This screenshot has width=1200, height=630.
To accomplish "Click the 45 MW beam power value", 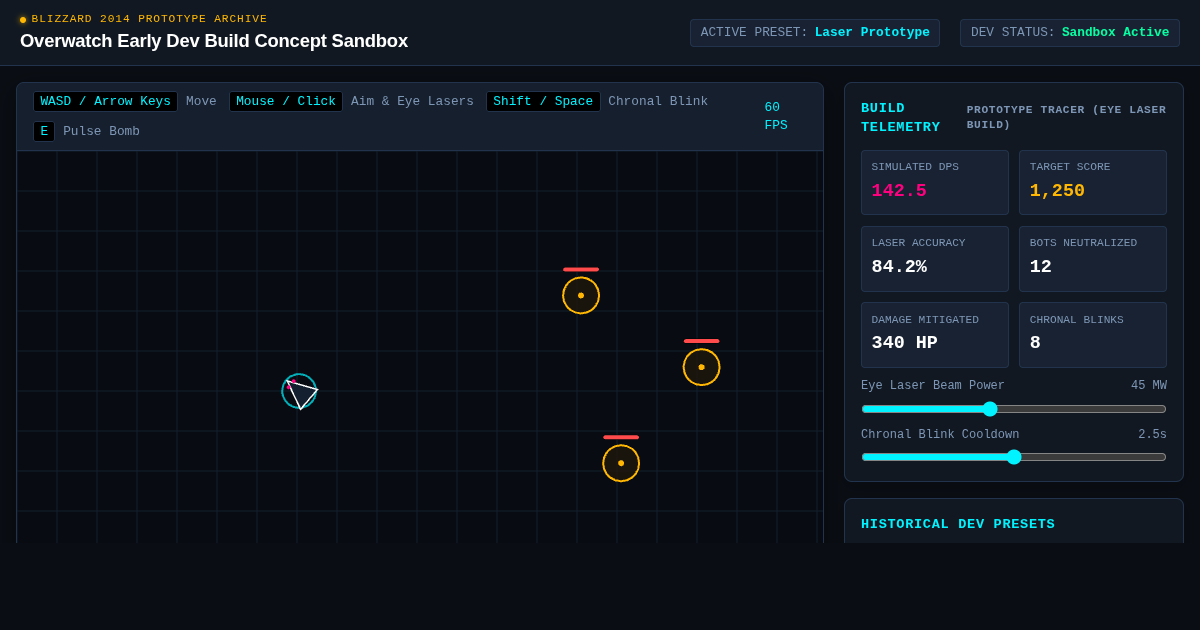I will coord(1149,386).
